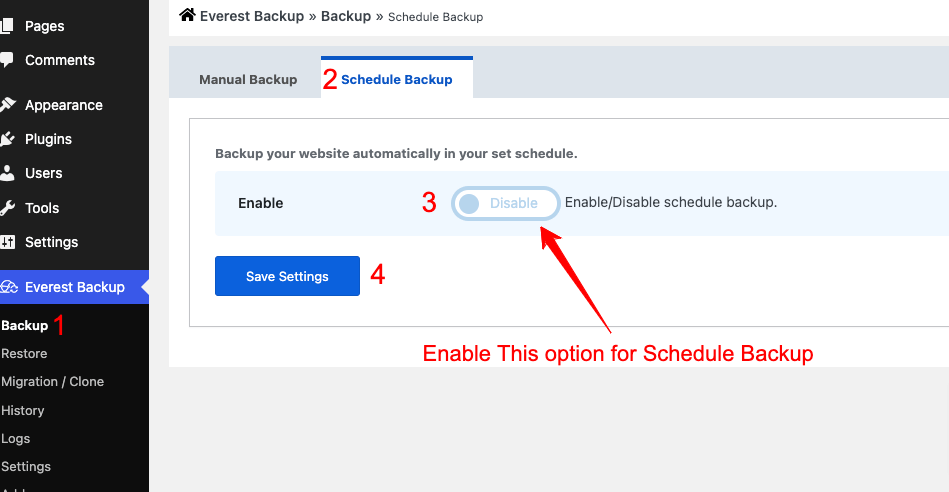The image size is (949, 492).
Task: Open the Restore submenu item
Action: pos(24,353)
